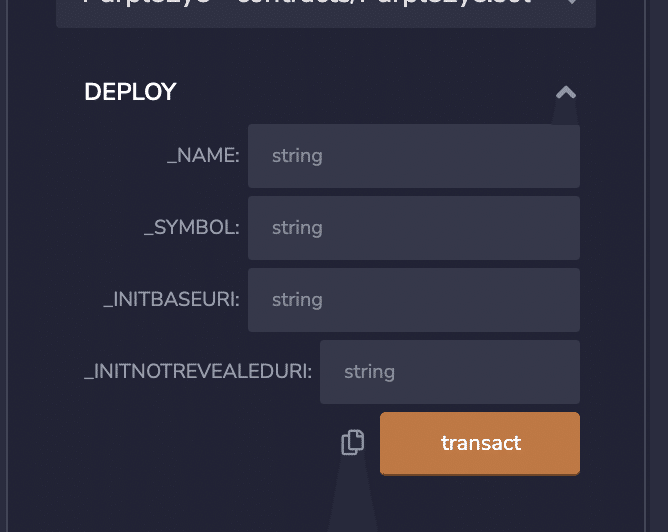668x532 pixels.
Task: Click the _NAME: parameter label
Action: [x=203, y=156]
